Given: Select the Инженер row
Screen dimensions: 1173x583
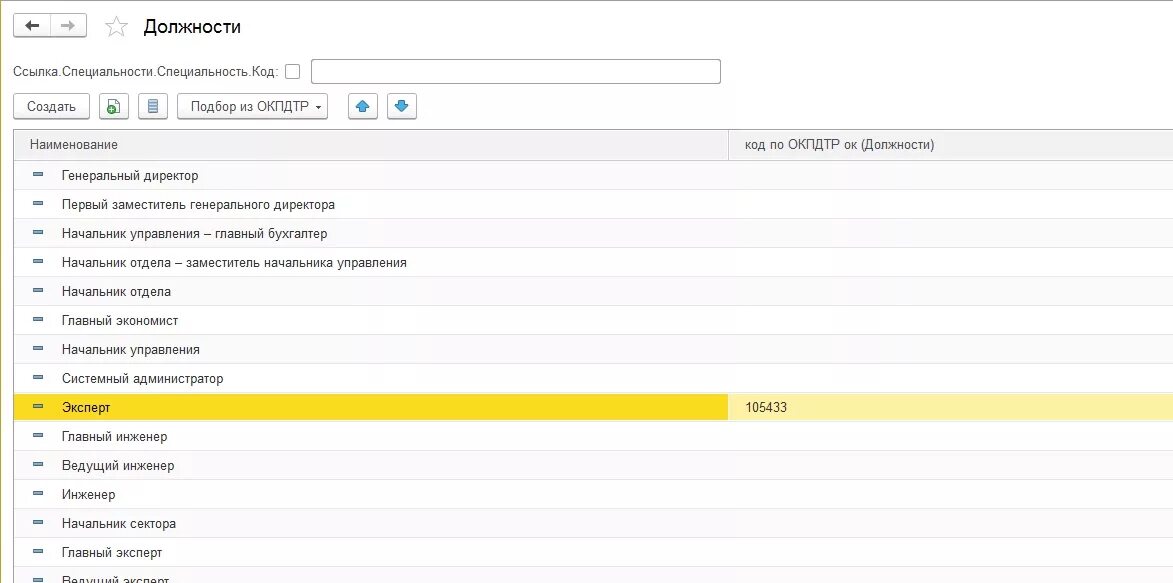Looking at the screenshot, I should coord(593,495).
